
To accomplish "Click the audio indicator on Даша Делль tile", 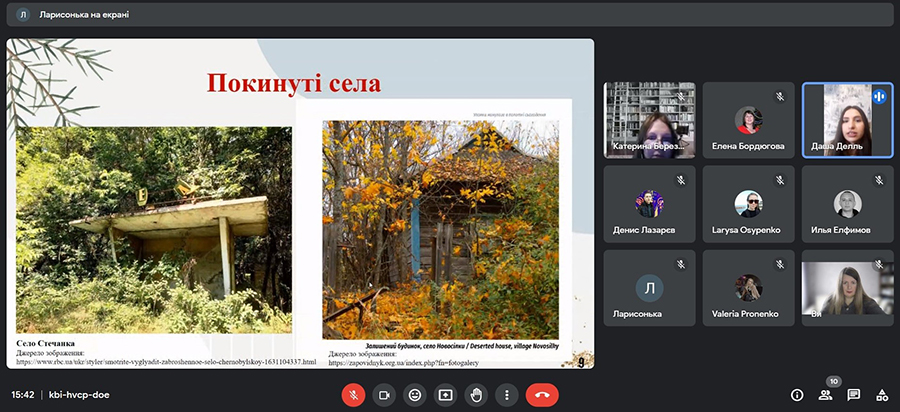I will [x=879, y=96].
